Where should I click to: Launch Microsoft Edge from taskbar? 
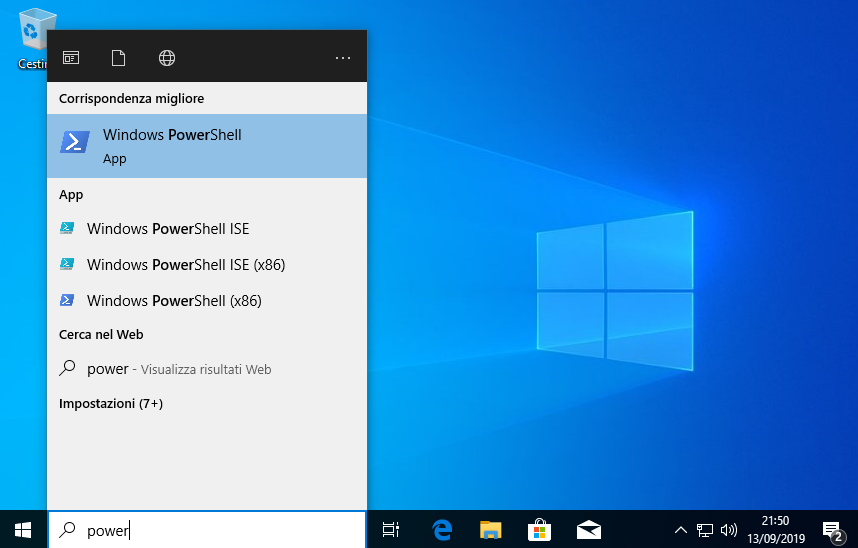click(442, 529)
